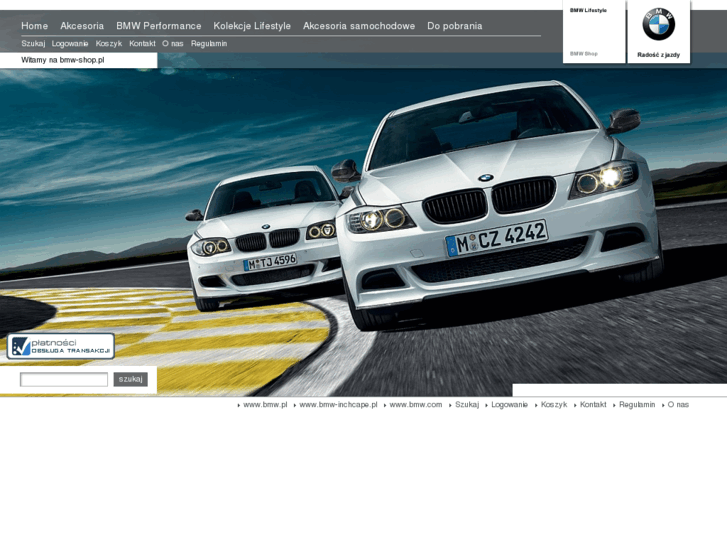Click the płatności obsługa transakcji badge

pos(61,346)
